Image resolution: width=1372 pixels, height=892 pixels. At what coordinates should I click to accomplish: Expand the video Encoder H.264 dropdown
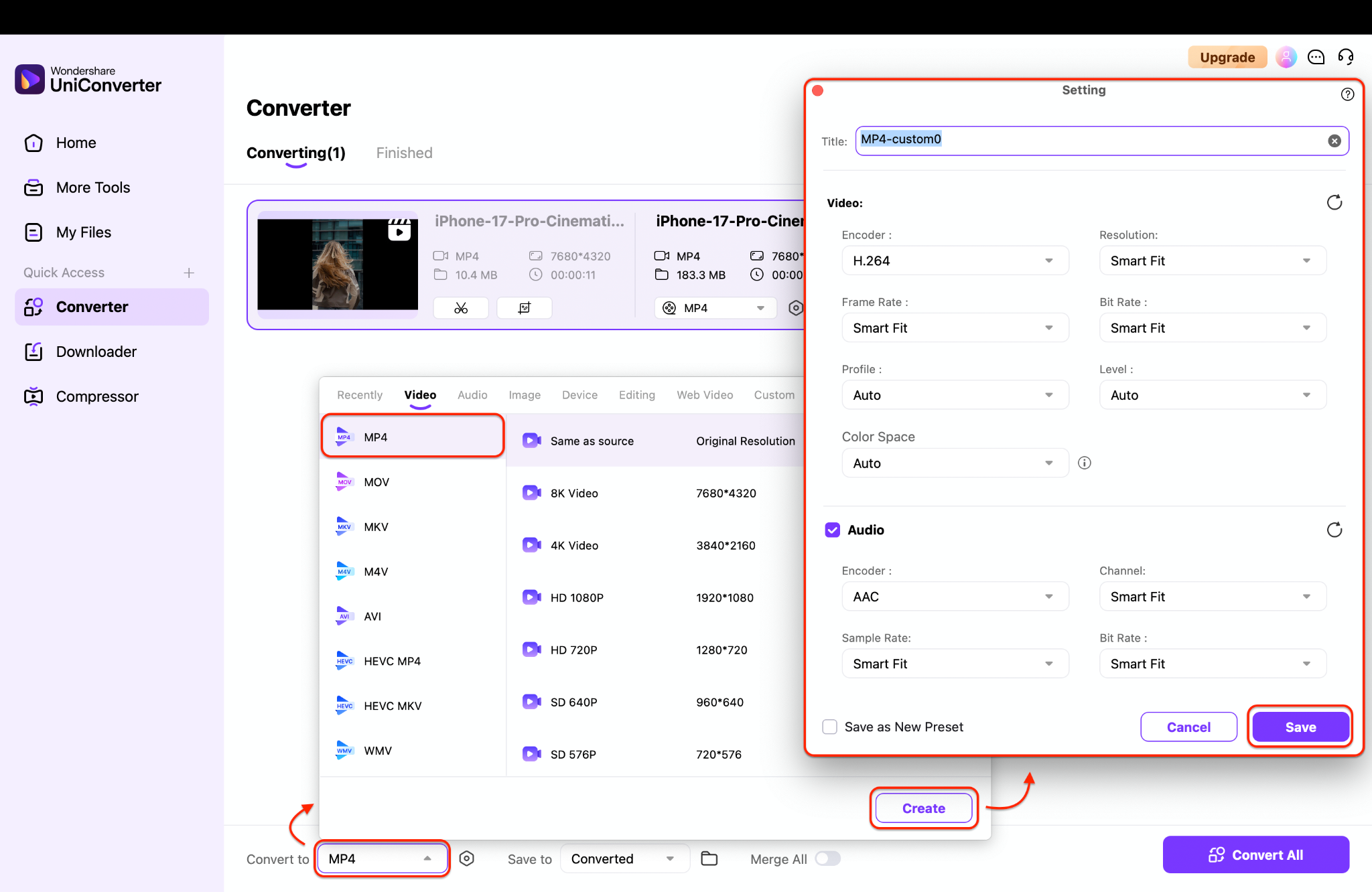coord(955,261)
